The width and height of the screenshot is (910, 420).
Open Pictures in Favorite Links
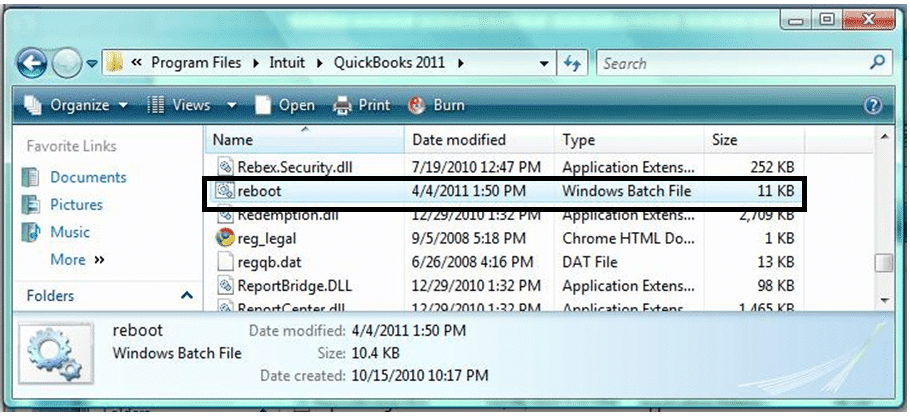point(76,204)
